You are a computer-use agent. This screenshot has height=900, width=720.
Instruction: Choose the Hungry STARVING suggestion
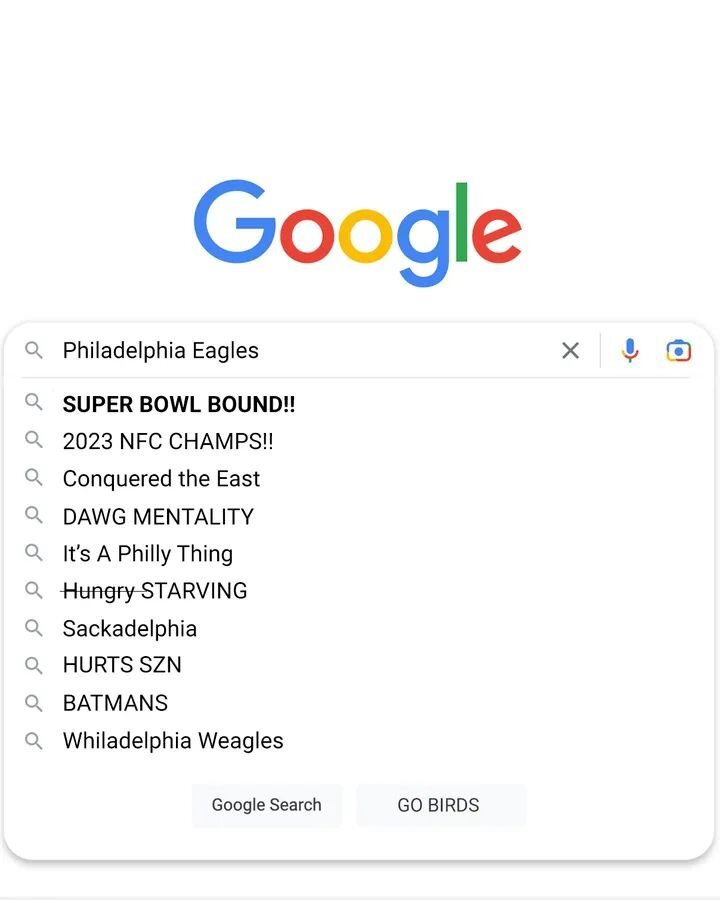point(155,591)
